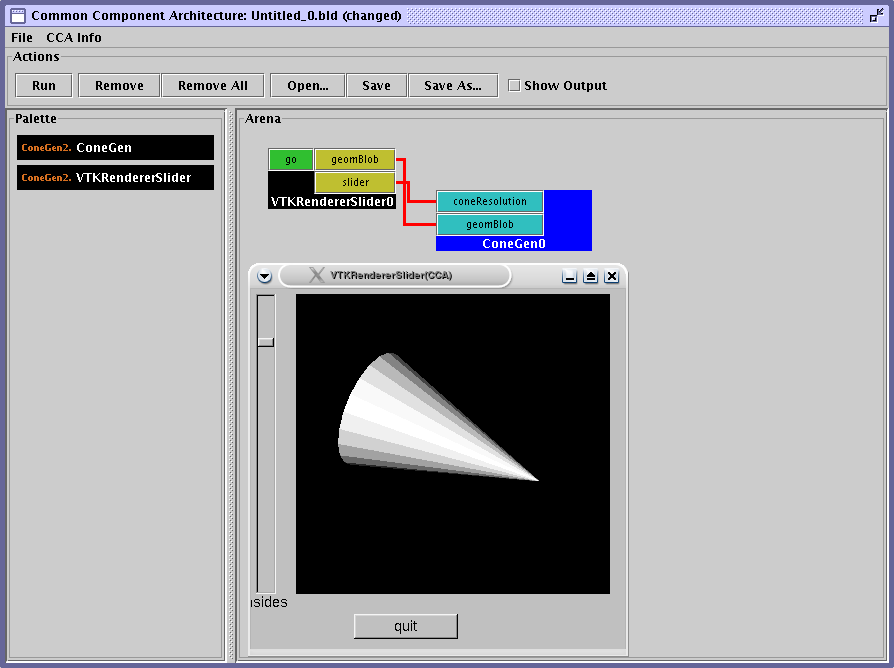The image size is (894, 668).
Task: Open the VTKRendererSlider window menu arrow
Action: tap(264, 276)
